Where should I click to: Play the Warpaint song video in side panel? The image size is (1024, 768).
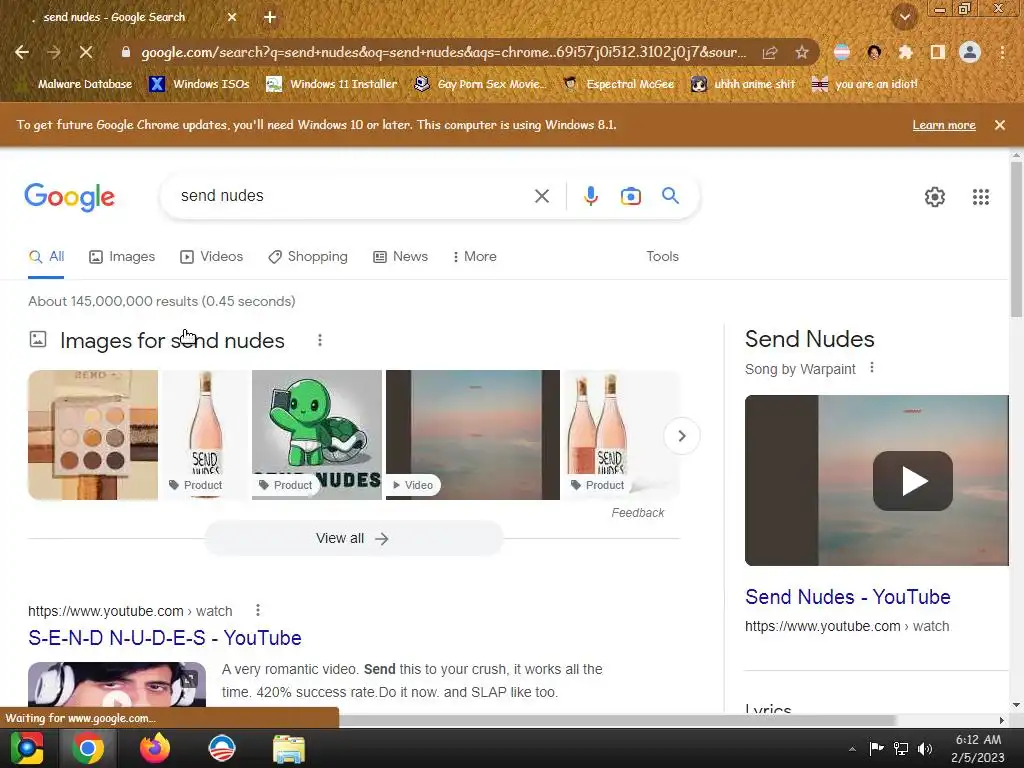pos(912,481)
